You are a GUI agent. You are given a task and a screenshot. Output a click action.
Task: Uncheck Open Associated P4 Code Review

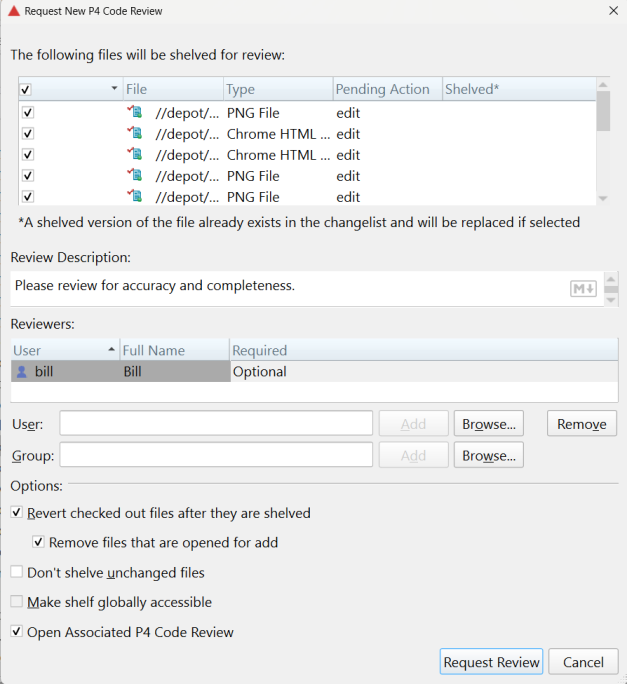tap(17, 632)
